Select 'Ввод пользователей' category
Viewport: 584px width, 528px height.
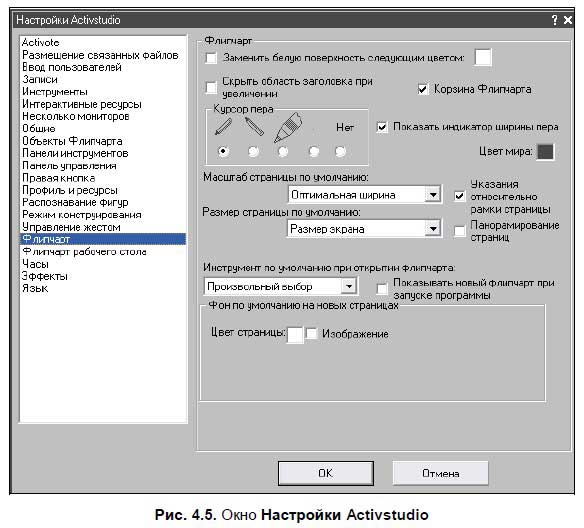tap(72, 67)
